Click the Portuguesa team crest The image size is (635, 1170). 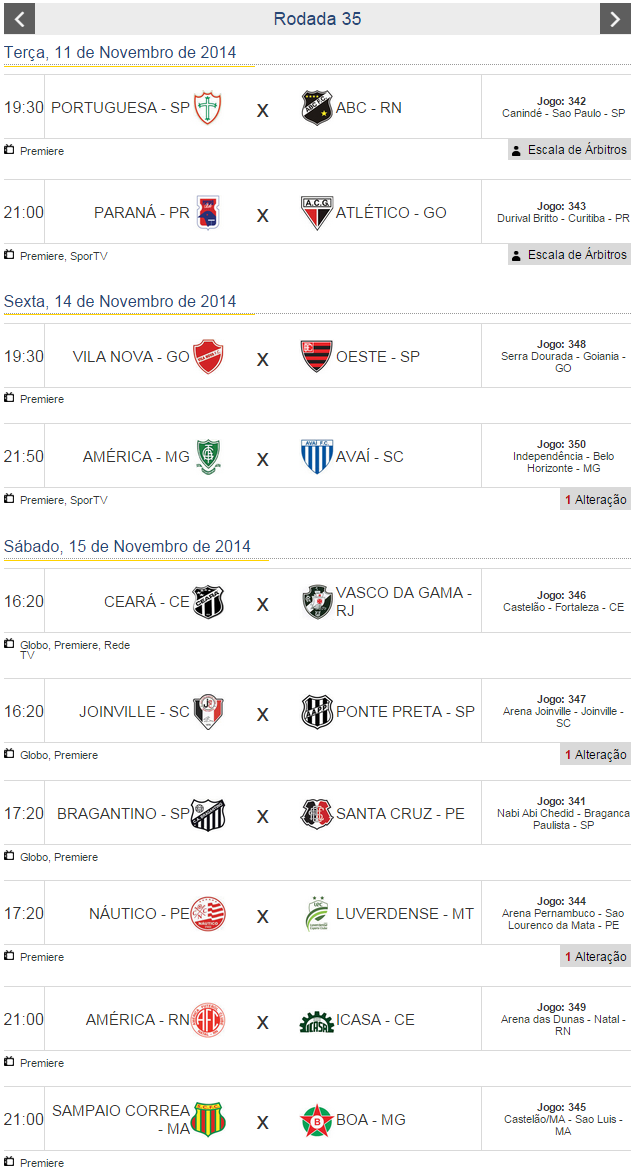[207, 107]
